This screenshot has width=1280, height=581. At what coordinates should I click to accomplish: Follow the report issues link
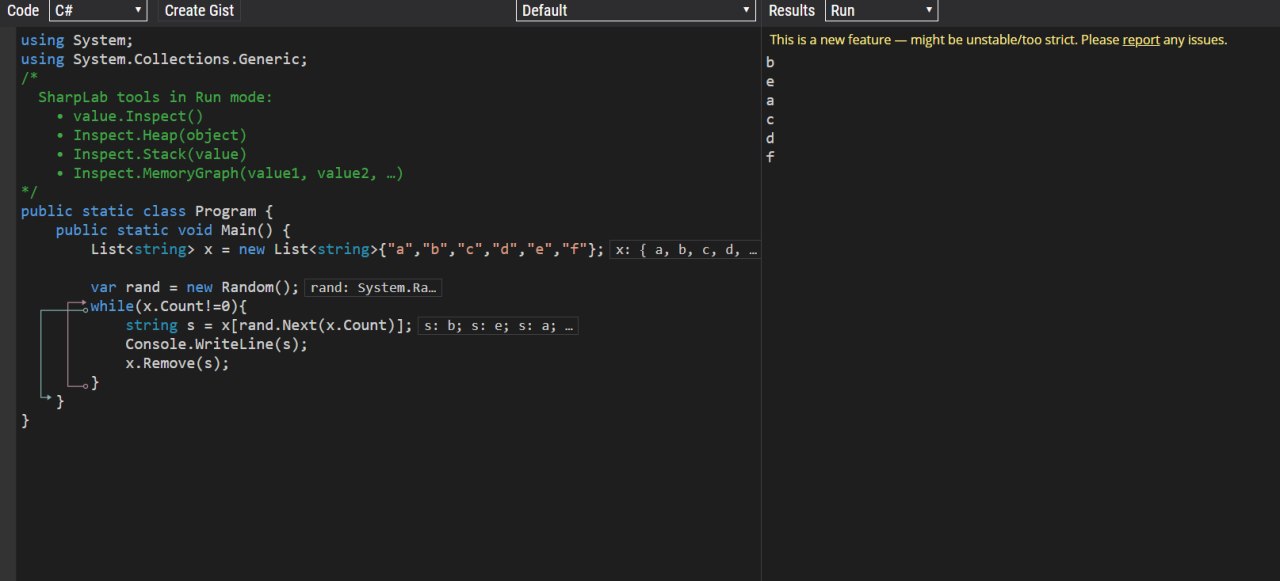(x=1141, y=40)
